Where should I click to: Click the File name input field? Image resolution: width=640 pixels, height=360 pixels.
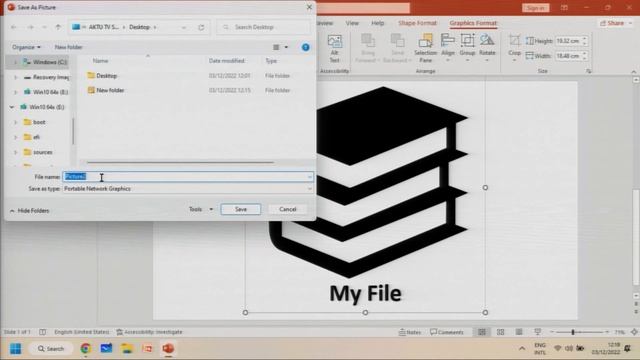[x=188, y=177]
